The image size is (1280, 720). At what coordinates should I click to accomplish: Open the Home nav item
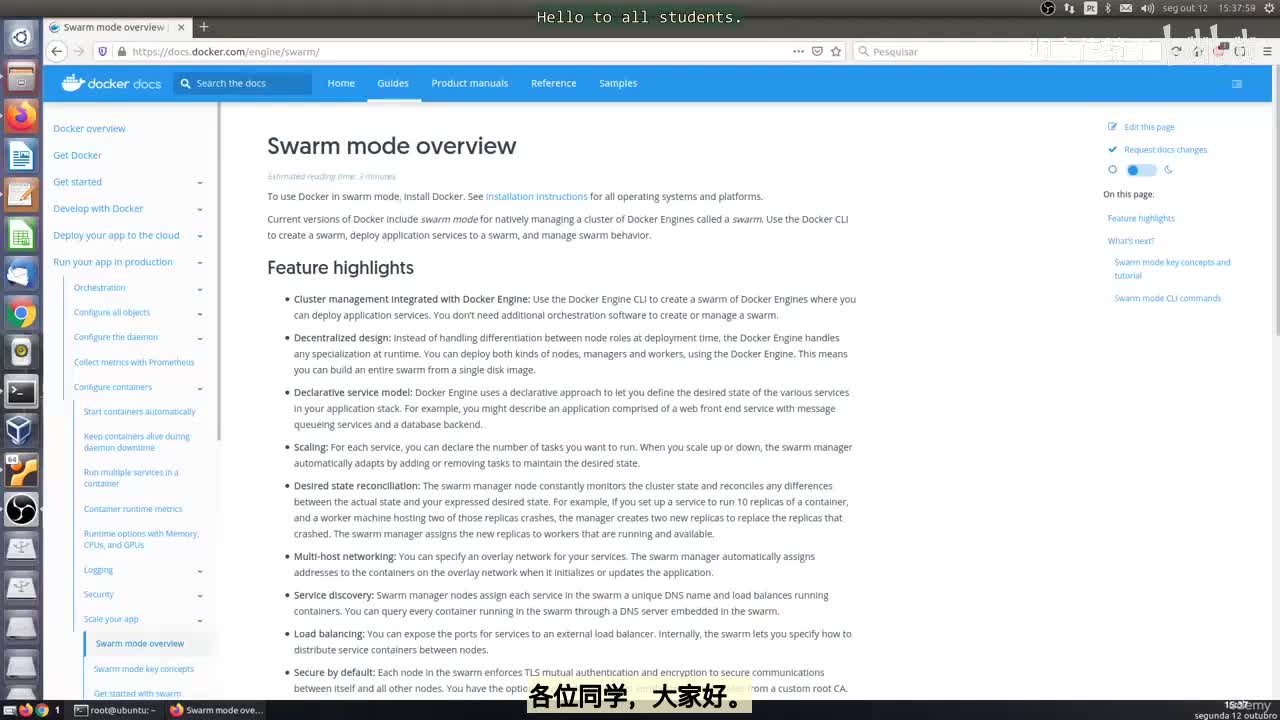pyautogui.click(x=341, y=83)
